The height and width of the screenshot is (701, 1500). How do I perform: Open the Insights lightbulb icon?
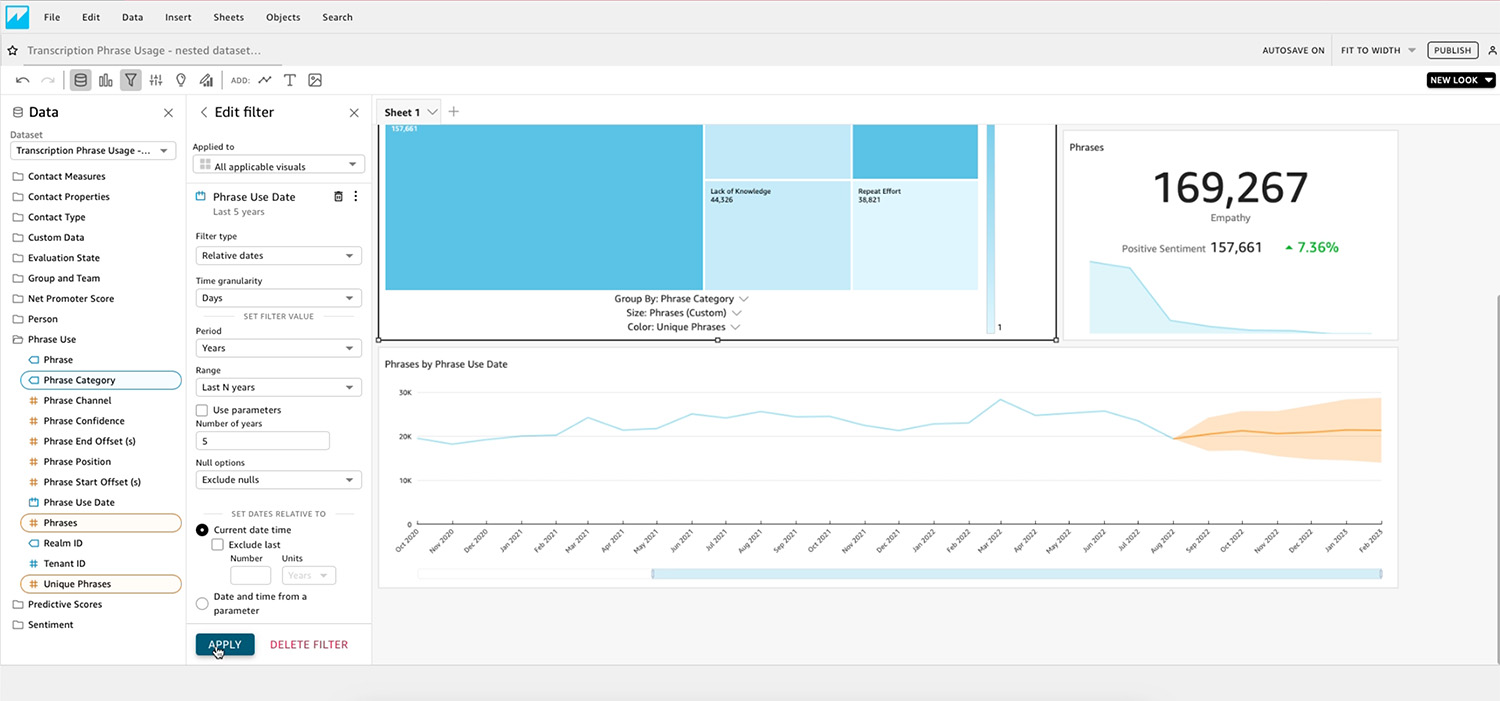[x=181, y=80]
